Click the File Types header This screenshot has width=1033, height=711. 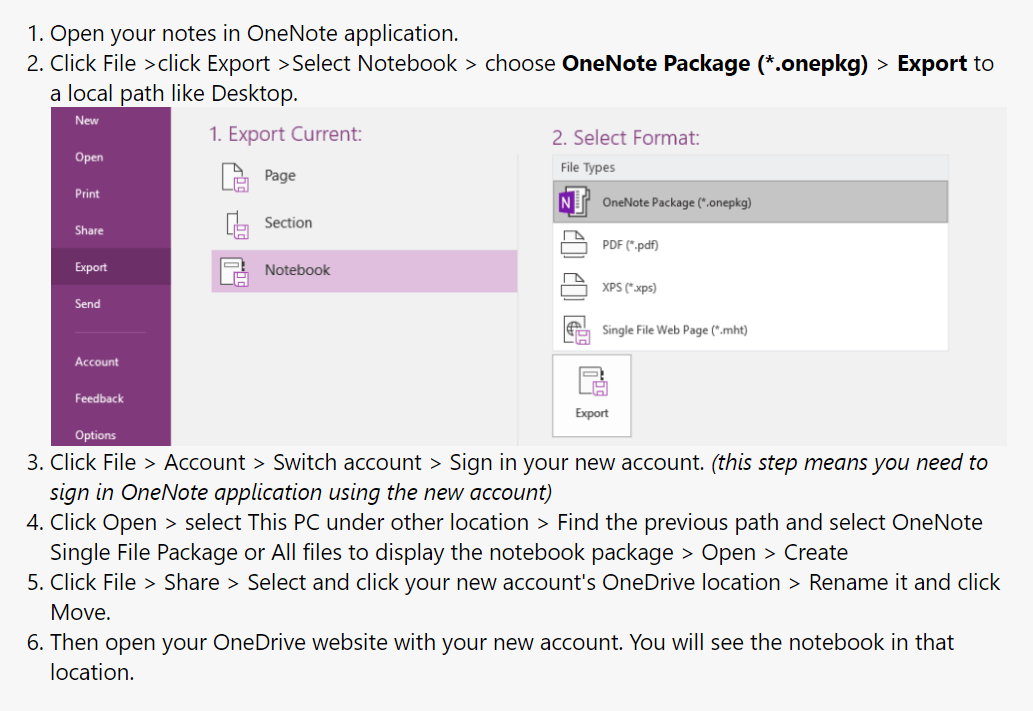750,167
